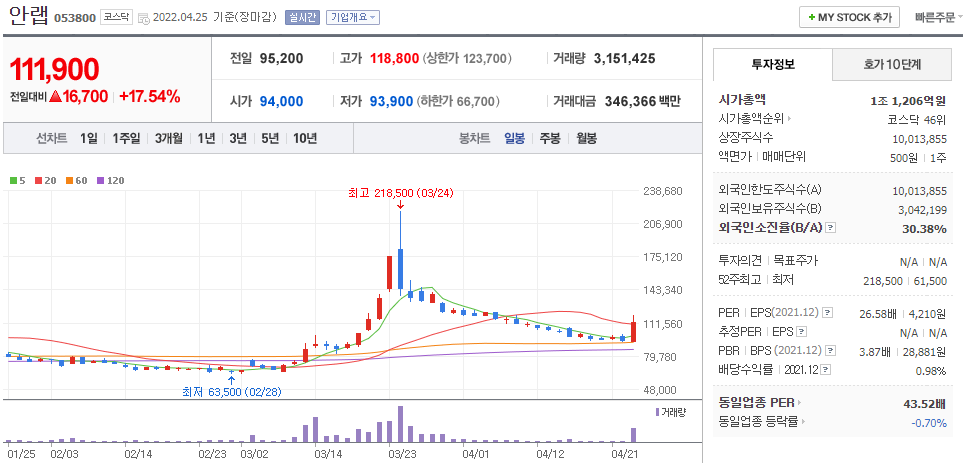The width and height of the screenshot is (969, 463).
Task: Click the 외국인보유주식수(B) value 3,042,199
Action: [922, 210]
